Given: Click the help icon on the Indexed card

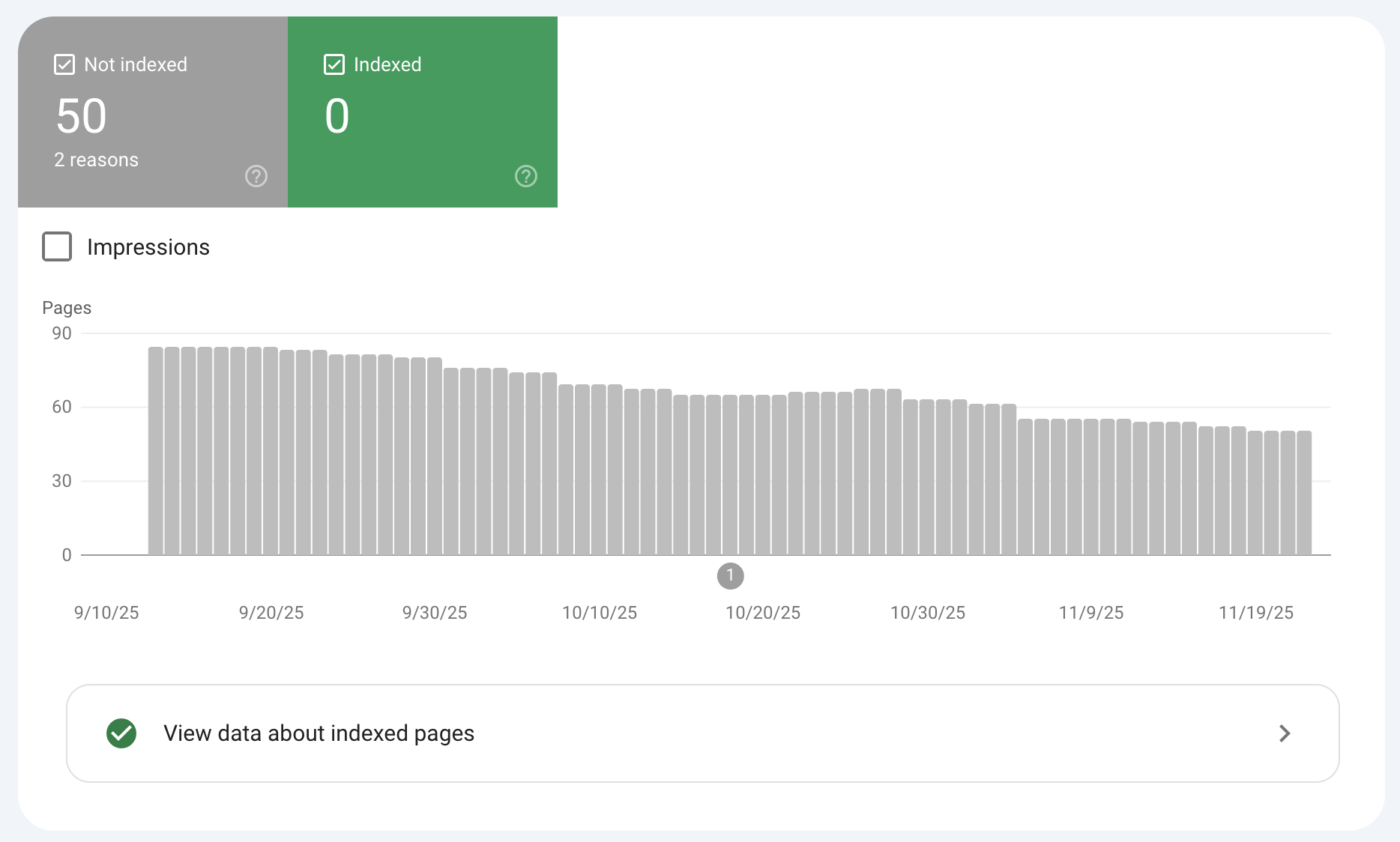Looking at the screenshot, I should click(525, 176).
